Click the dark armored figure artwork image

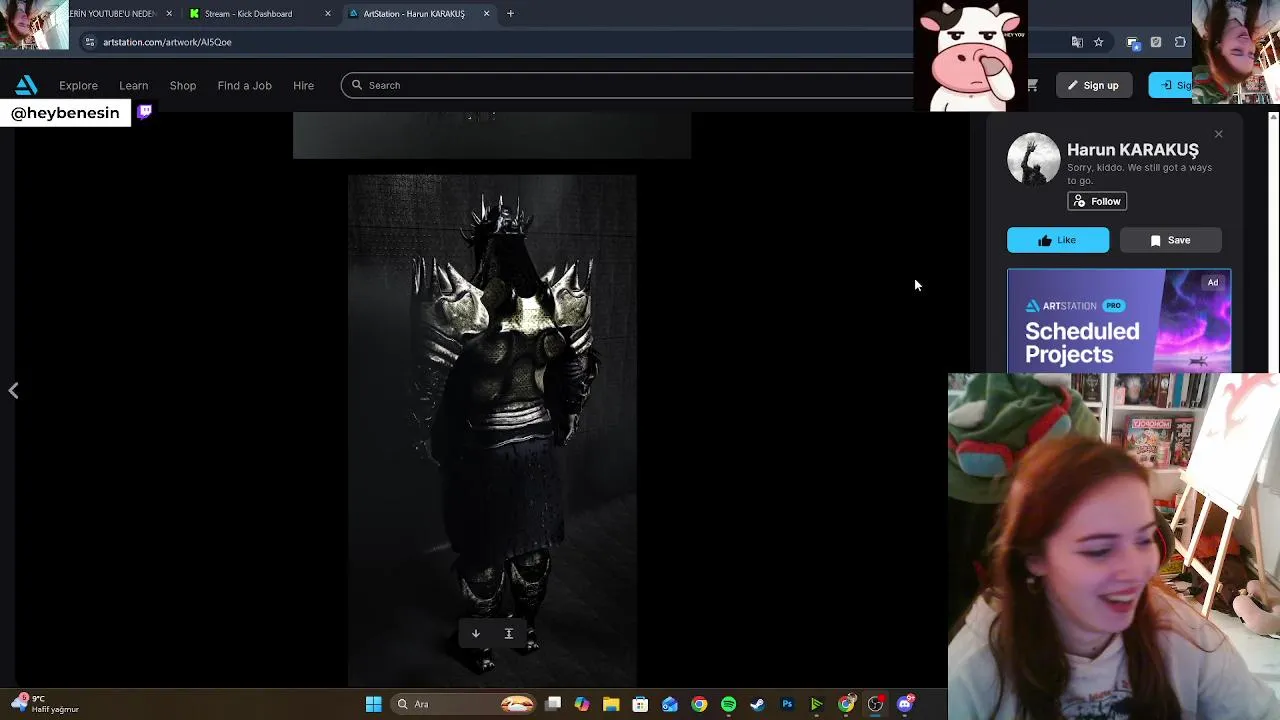[x=492, y=431]
